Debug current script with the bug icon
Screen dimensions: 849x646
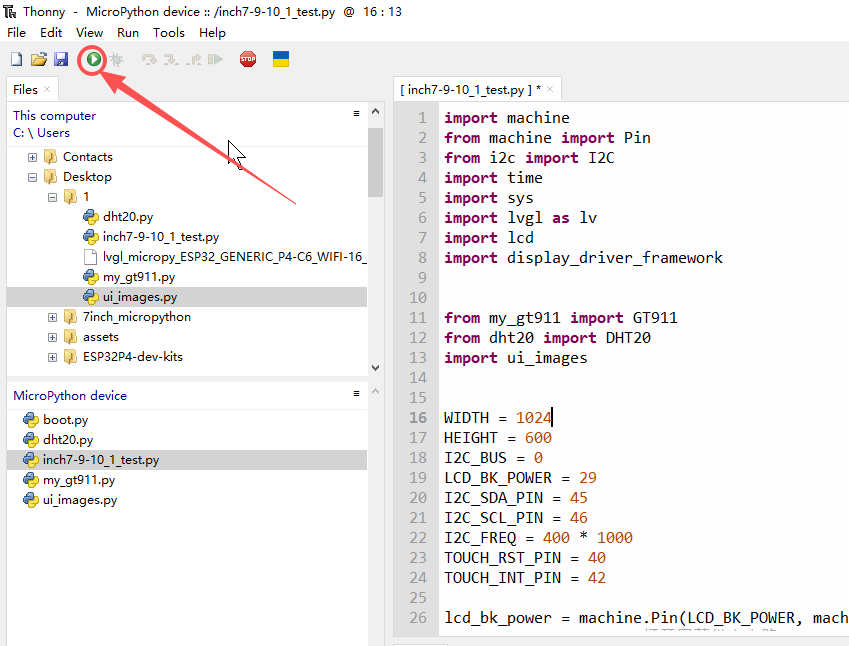point(116,59)
